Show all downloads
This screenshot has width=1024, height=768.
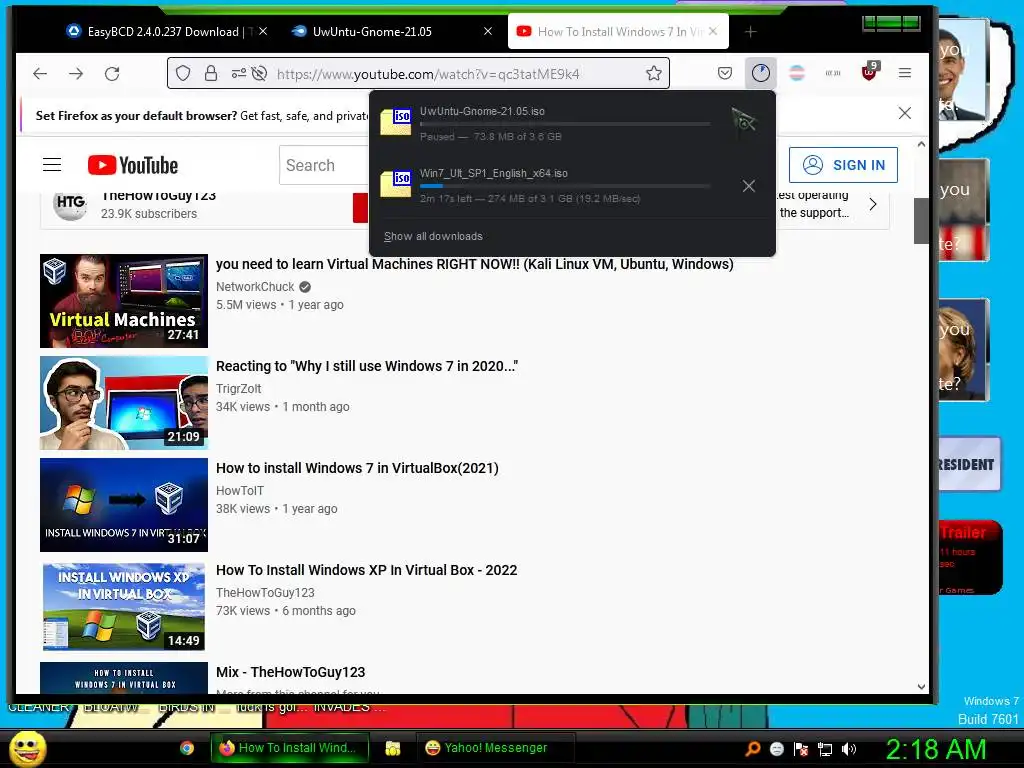coord(433,236)
